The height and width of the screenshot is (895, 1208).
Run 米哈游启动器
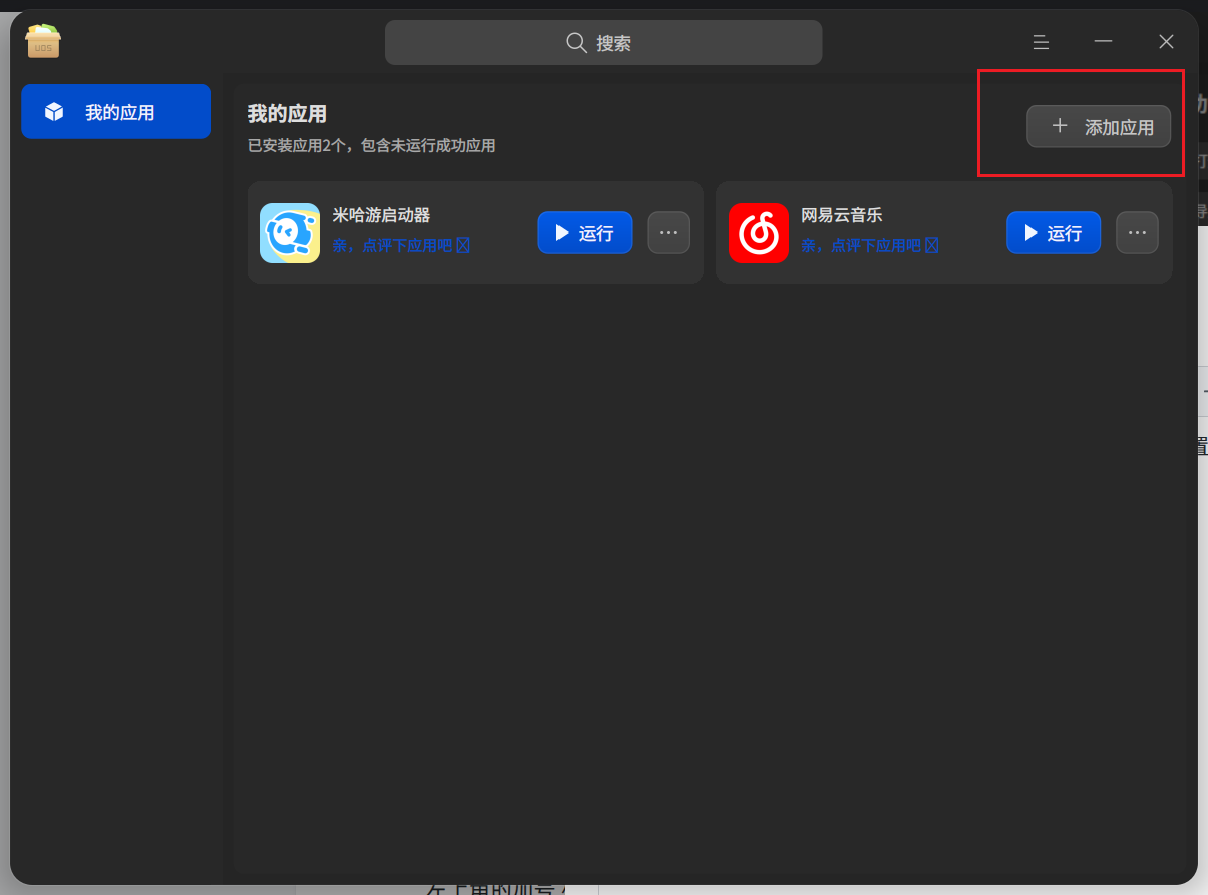click(x=585, y=233)
